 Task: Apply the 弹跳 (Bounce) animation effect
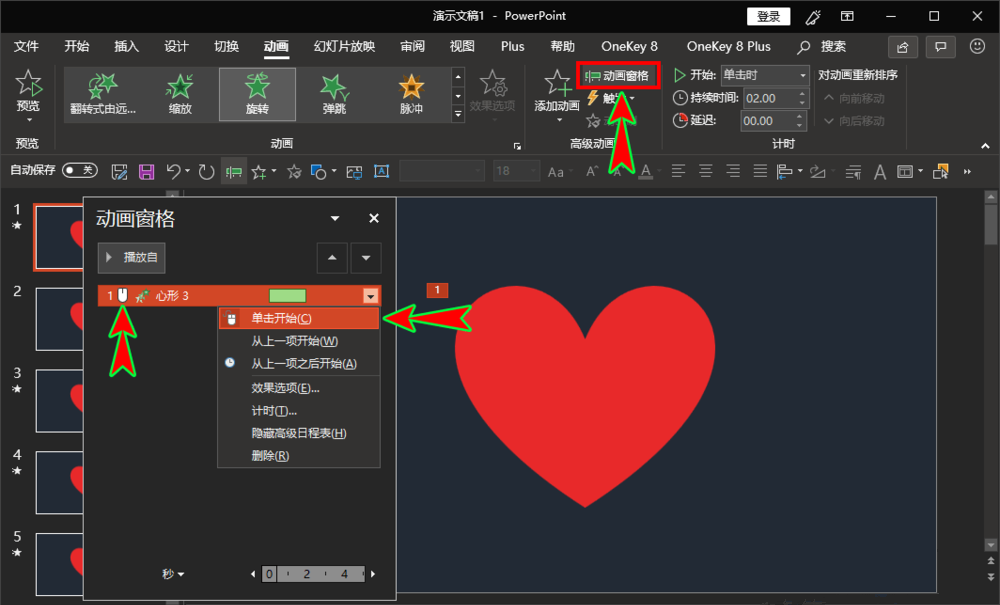click(x=334, y=93)
